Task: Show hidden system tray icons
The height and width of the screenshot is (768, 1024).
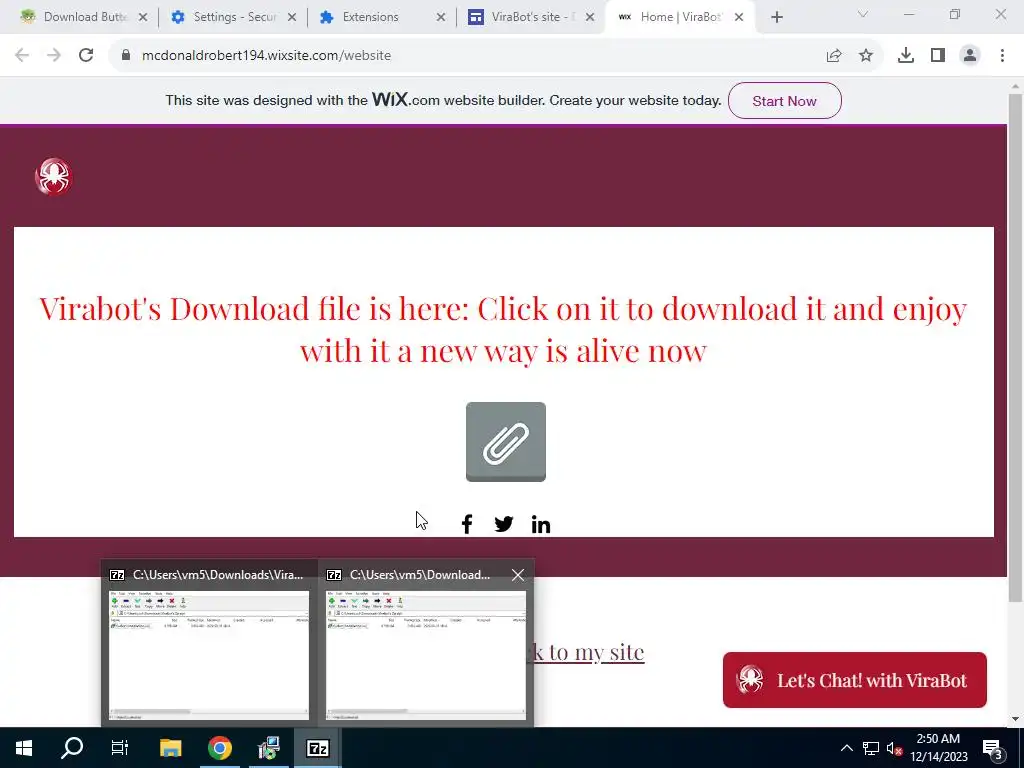Action: pos(846,748)
